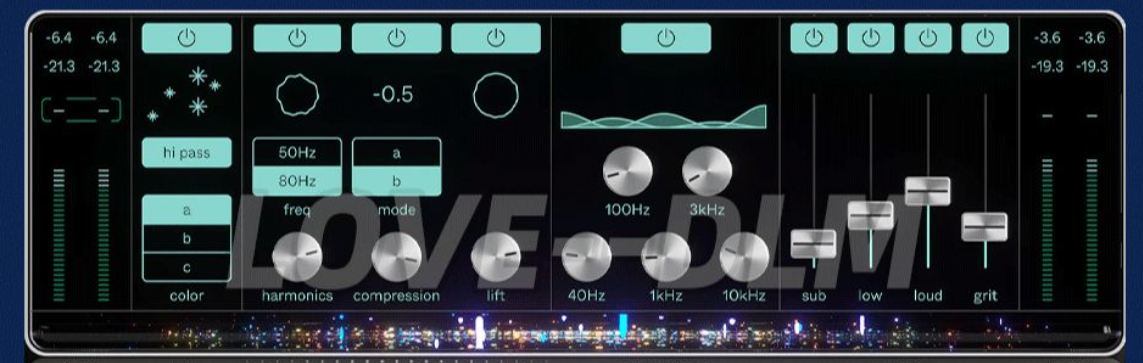Viewport: 1143px width, 363px height.
Task: Toggle the loud fader power button
Action: [928, 38]
